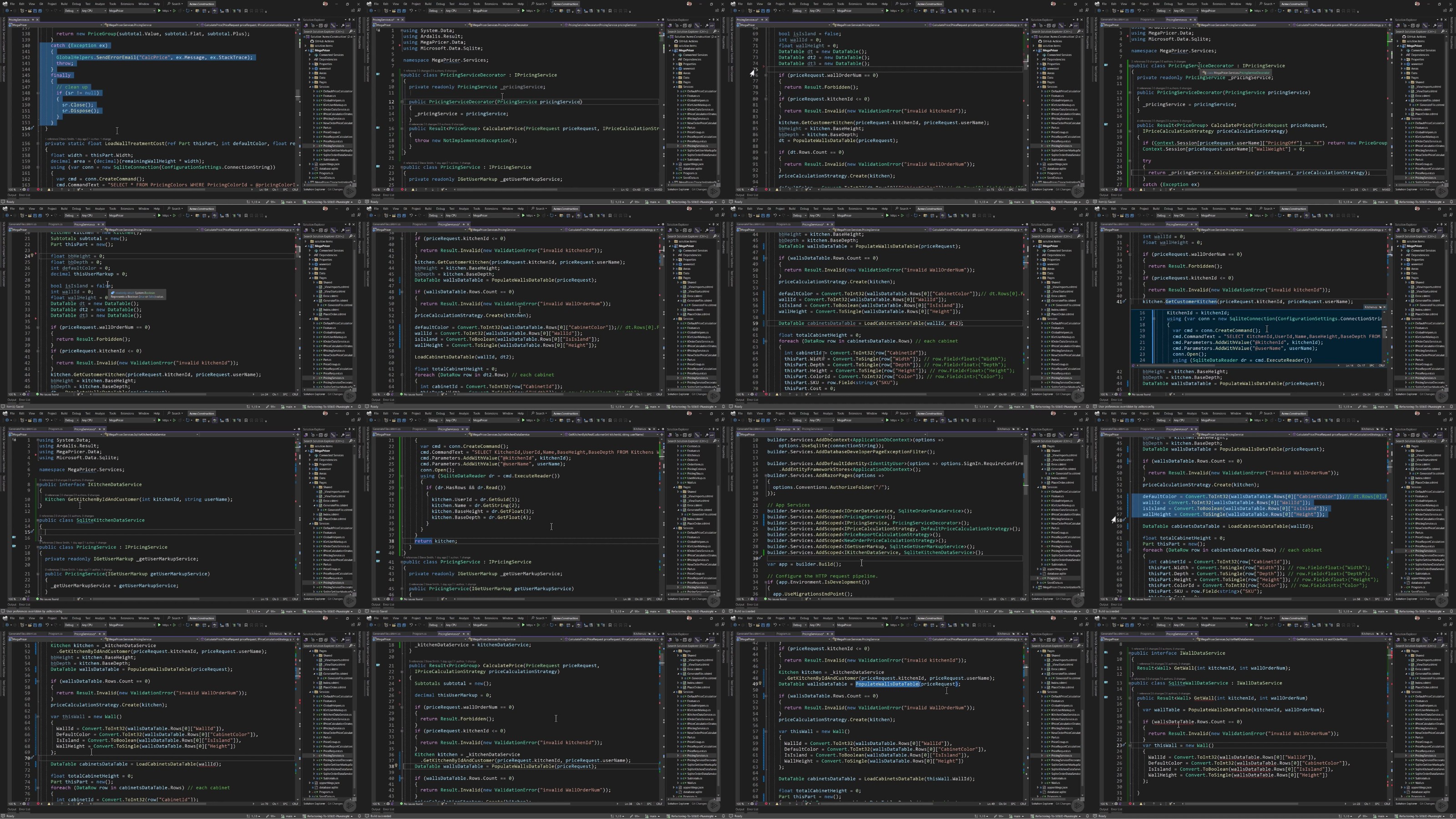Open Any CPU platform dropdown in builder.Services window
Viewport: 1456px width, 819px height.
(x=822, y=420)
